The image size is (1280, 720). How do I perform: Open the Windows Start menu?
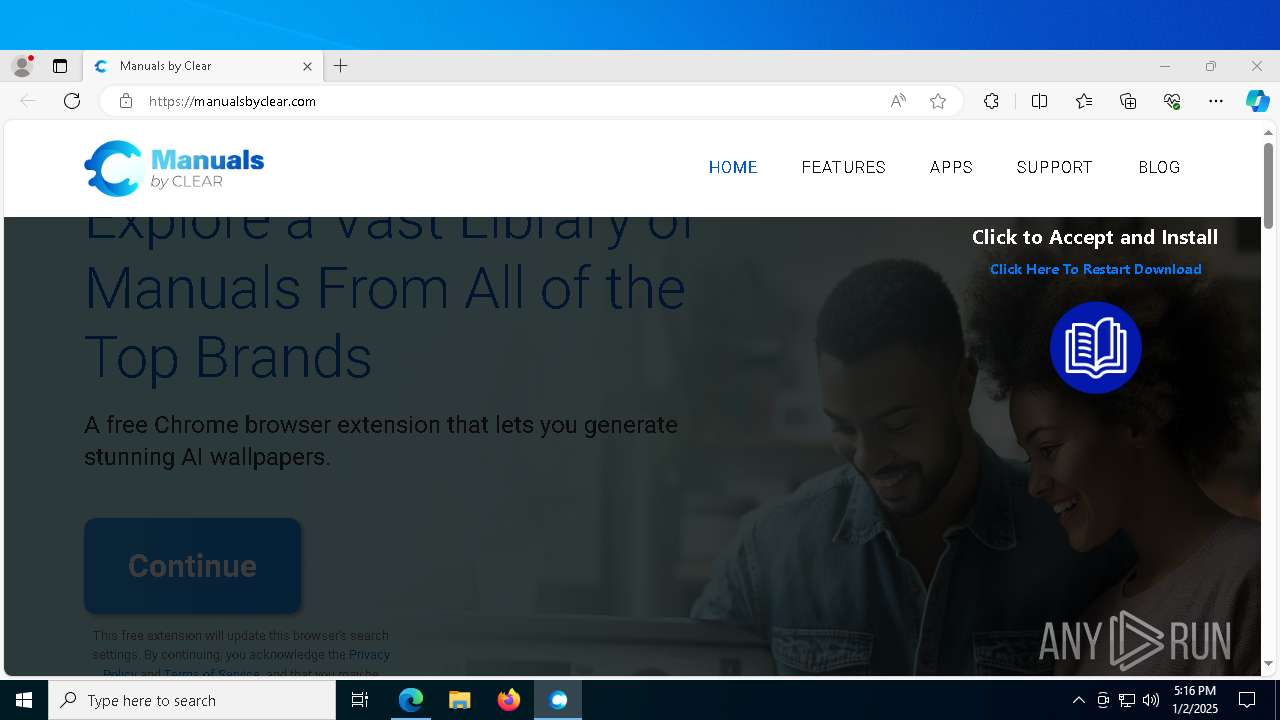click(x=24, y=700)
